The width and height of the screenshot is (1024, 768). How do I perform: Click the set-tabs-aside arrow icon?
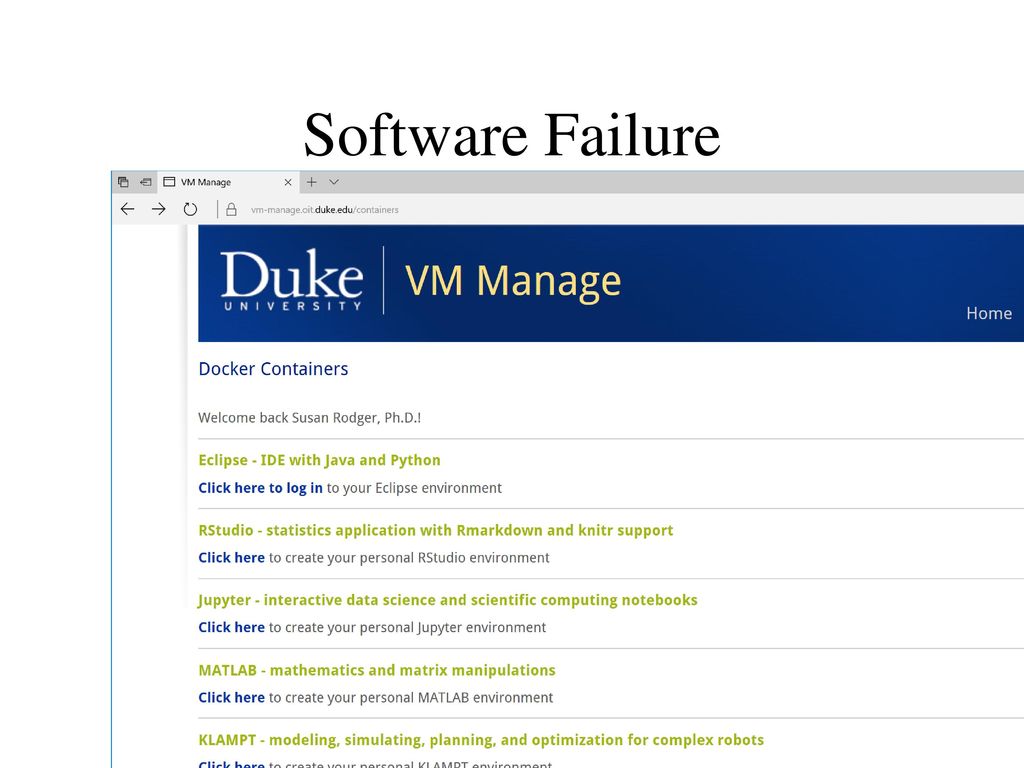[x=146, y=182]
